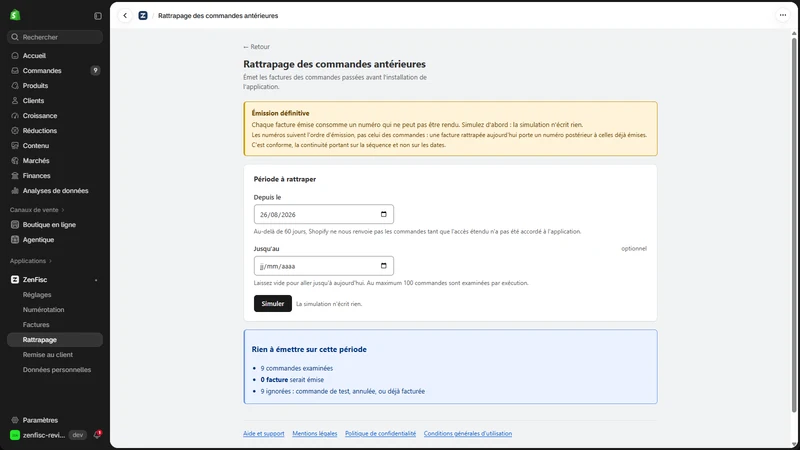
Task: Click the Shopify logo icon
Action: 15,15
